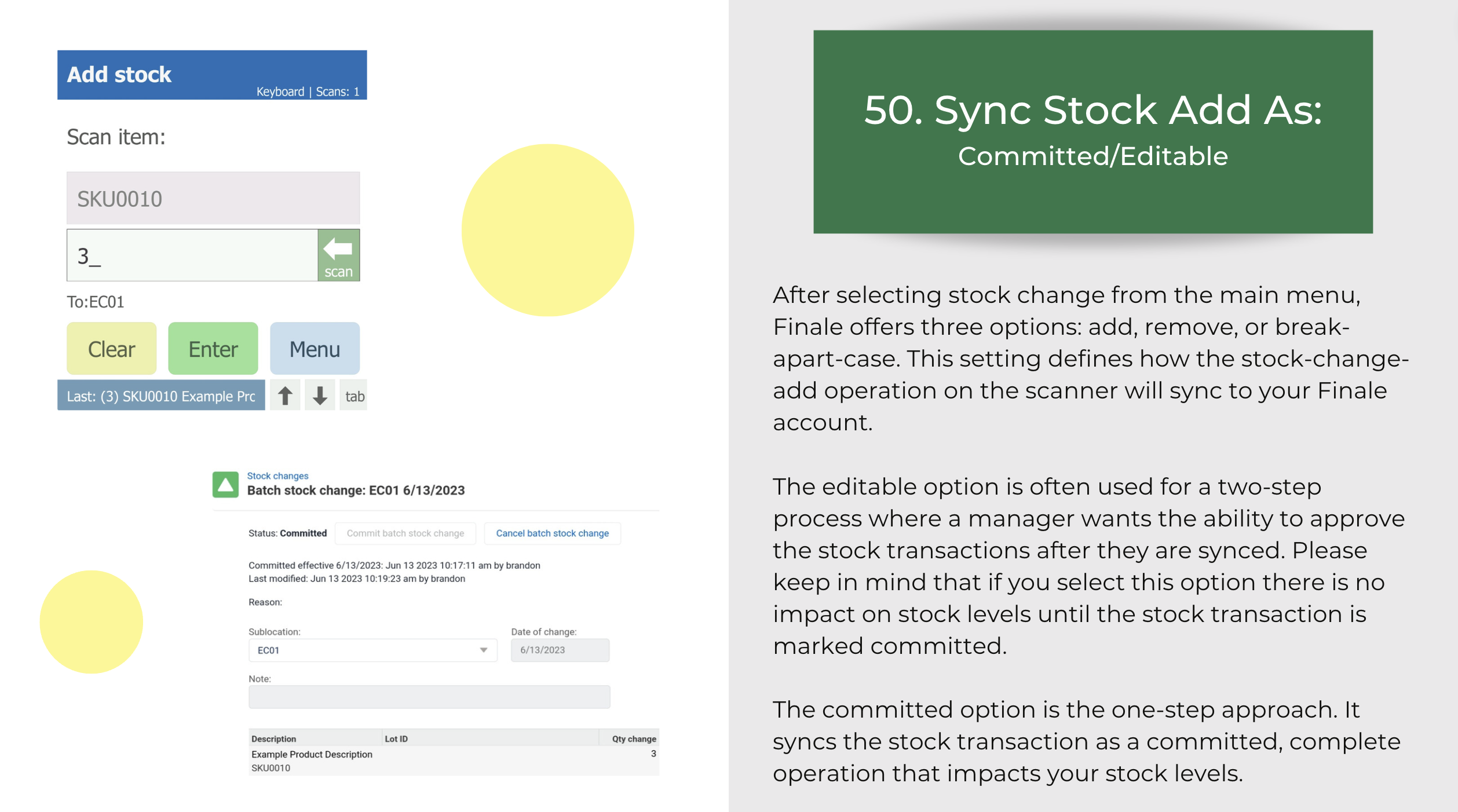Click the To:EC01 destination label

(x=96, y=302)
